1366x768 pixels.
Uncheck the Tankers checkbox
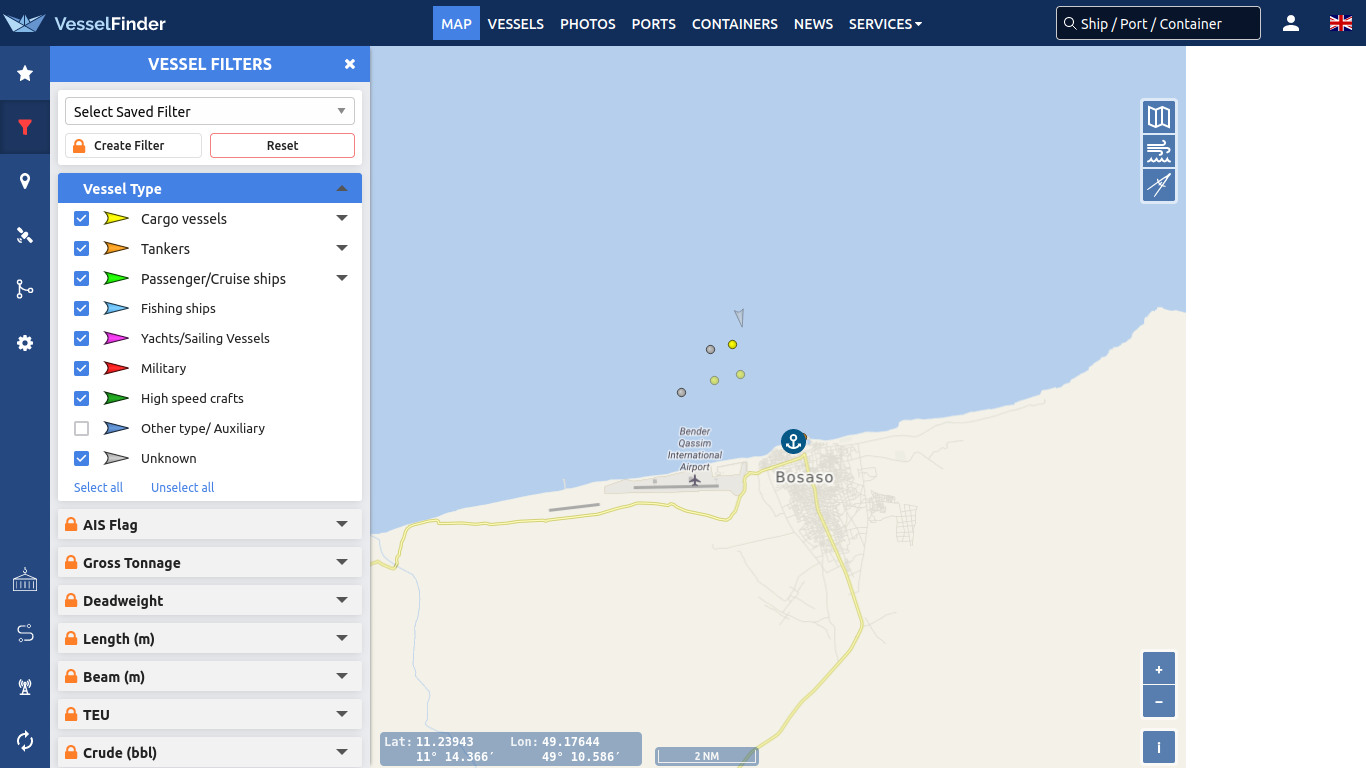pos(82,248)
